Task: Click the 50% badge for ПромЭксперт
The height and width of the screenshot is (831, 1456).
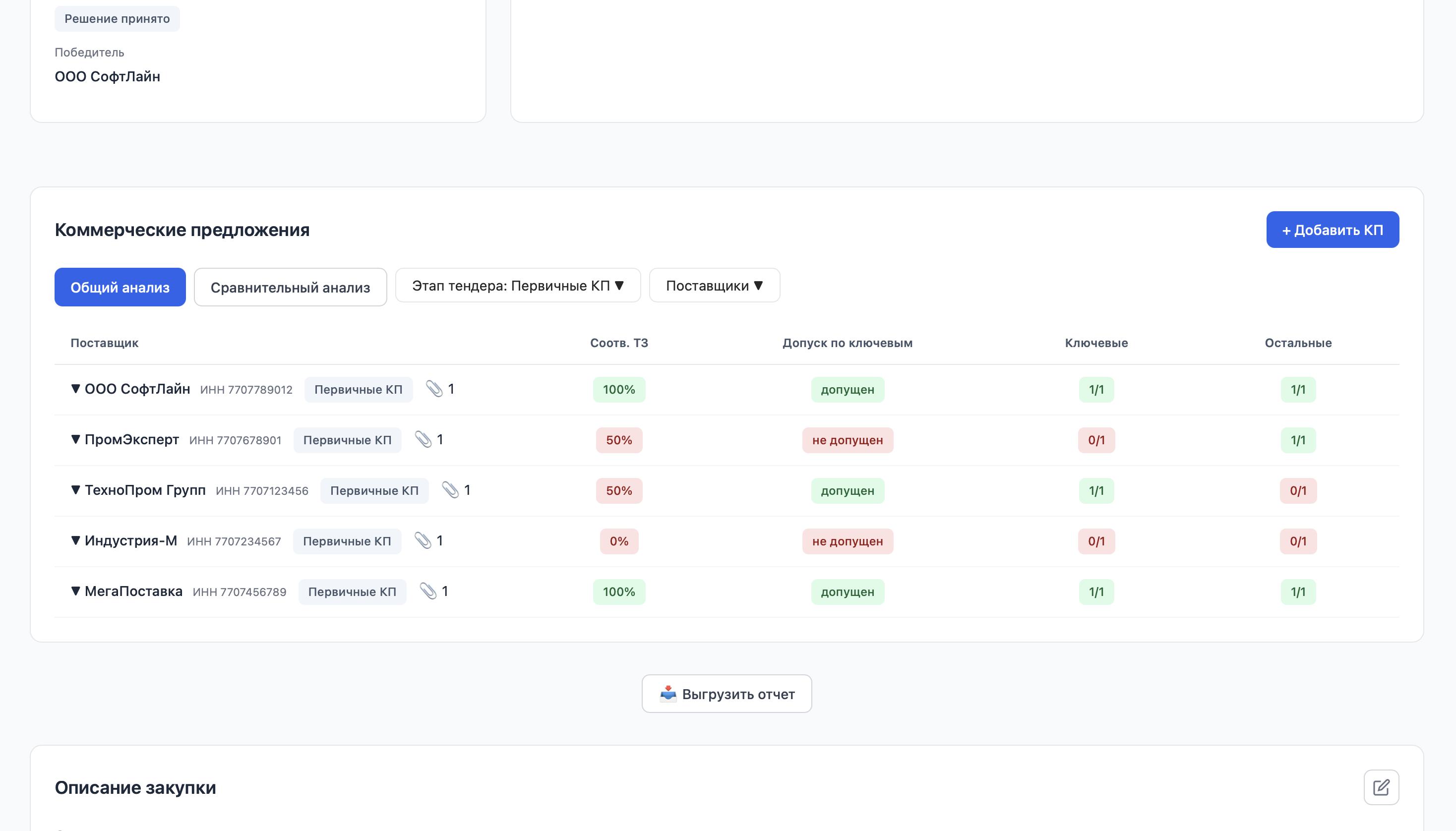Action: coord(619,440)
